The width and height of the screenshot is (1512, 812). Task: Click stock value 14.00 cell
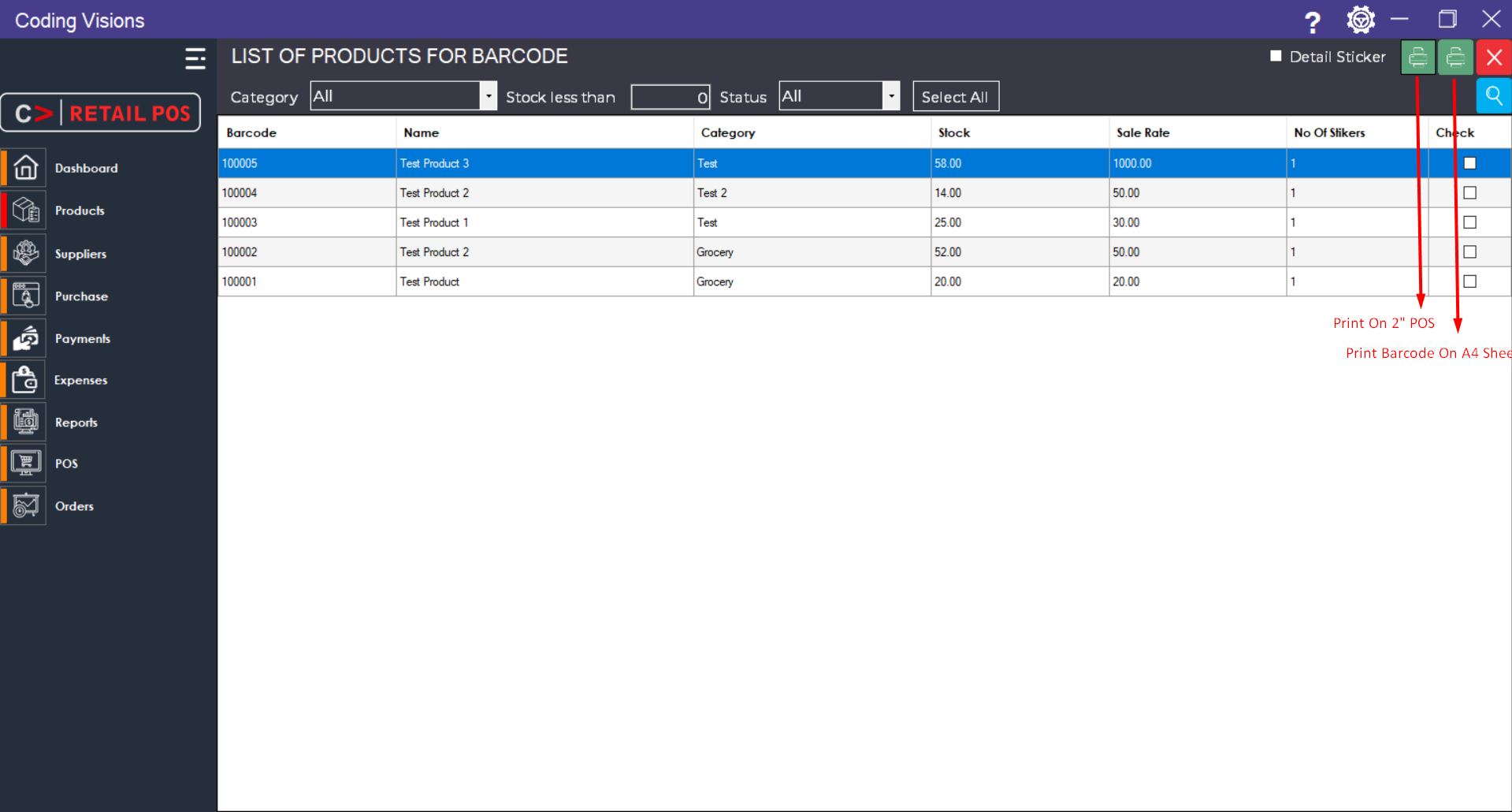point(1020,193)
